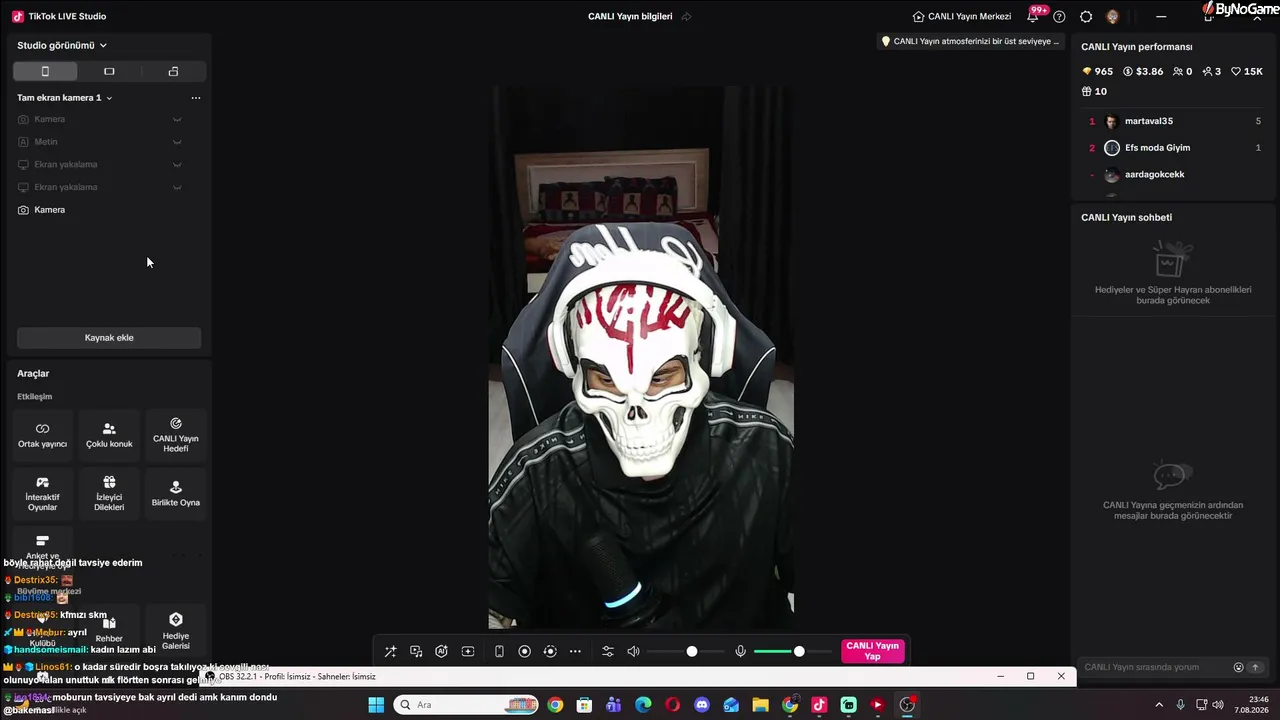Click the 15K likes stat

tap(1247, 72)
